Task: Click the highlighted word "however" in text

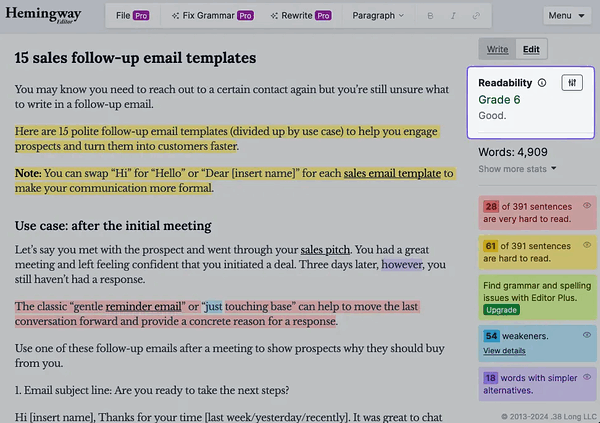Action: [x=402, y=265]
